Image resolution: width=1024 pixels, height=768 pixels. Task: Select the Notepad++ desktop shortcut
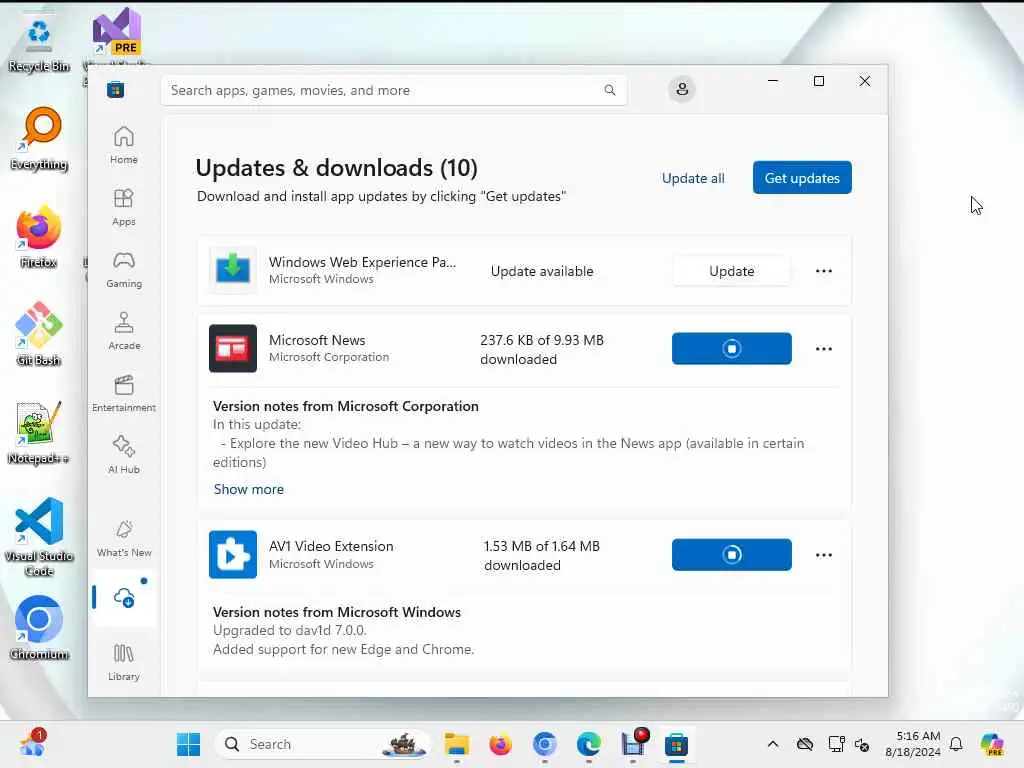(x=39, y=433)
